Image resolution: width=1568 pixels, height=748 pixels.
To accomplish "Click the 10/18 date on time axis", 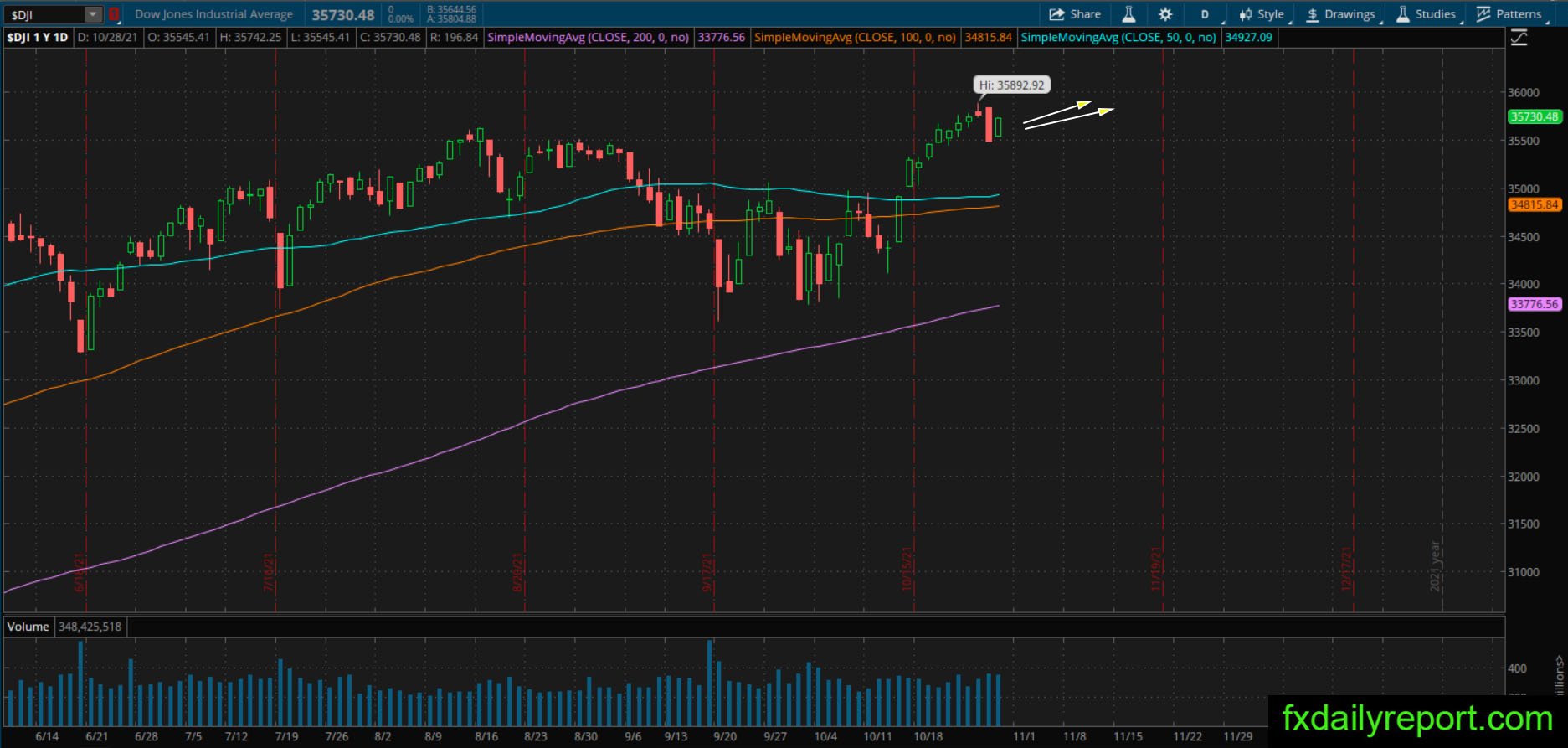I will point(928,737).
